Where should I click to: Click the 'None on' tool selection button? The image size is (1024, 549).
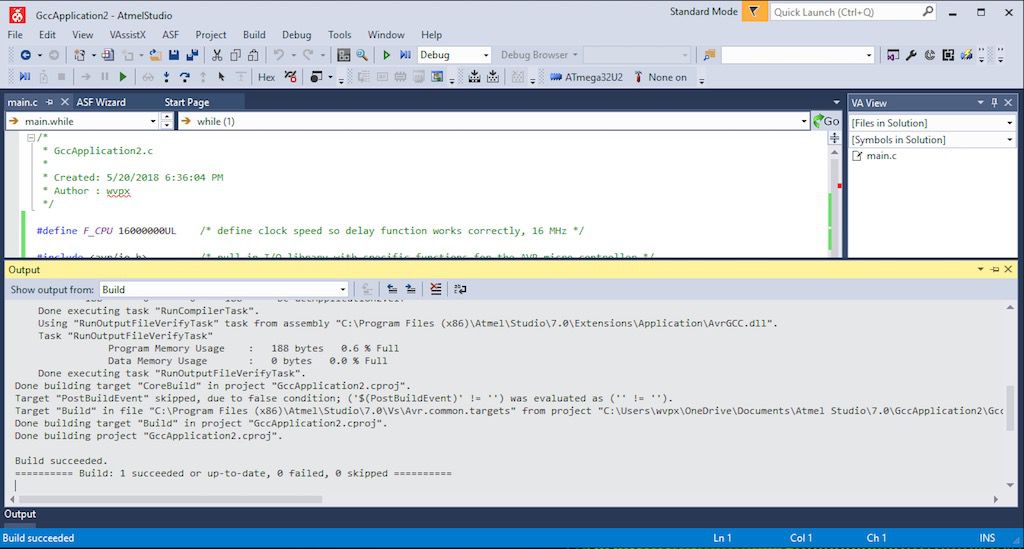(660, 77)
